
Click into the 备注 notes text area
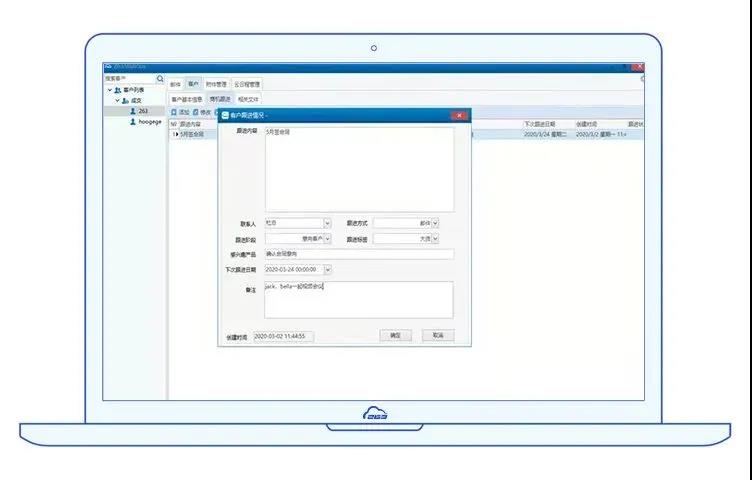(358, 300)
